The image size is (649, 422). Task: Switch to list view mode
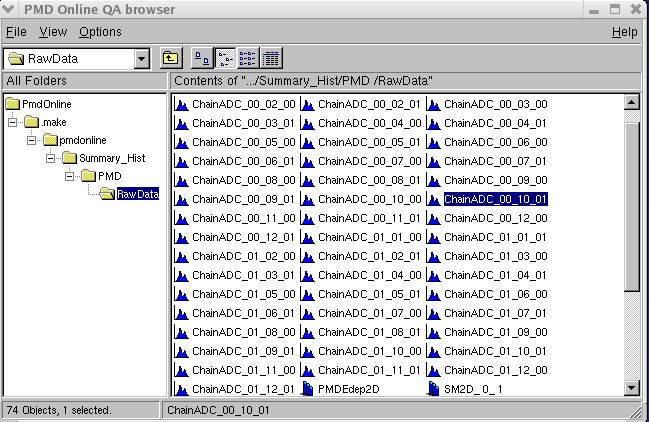coord(248,58)
